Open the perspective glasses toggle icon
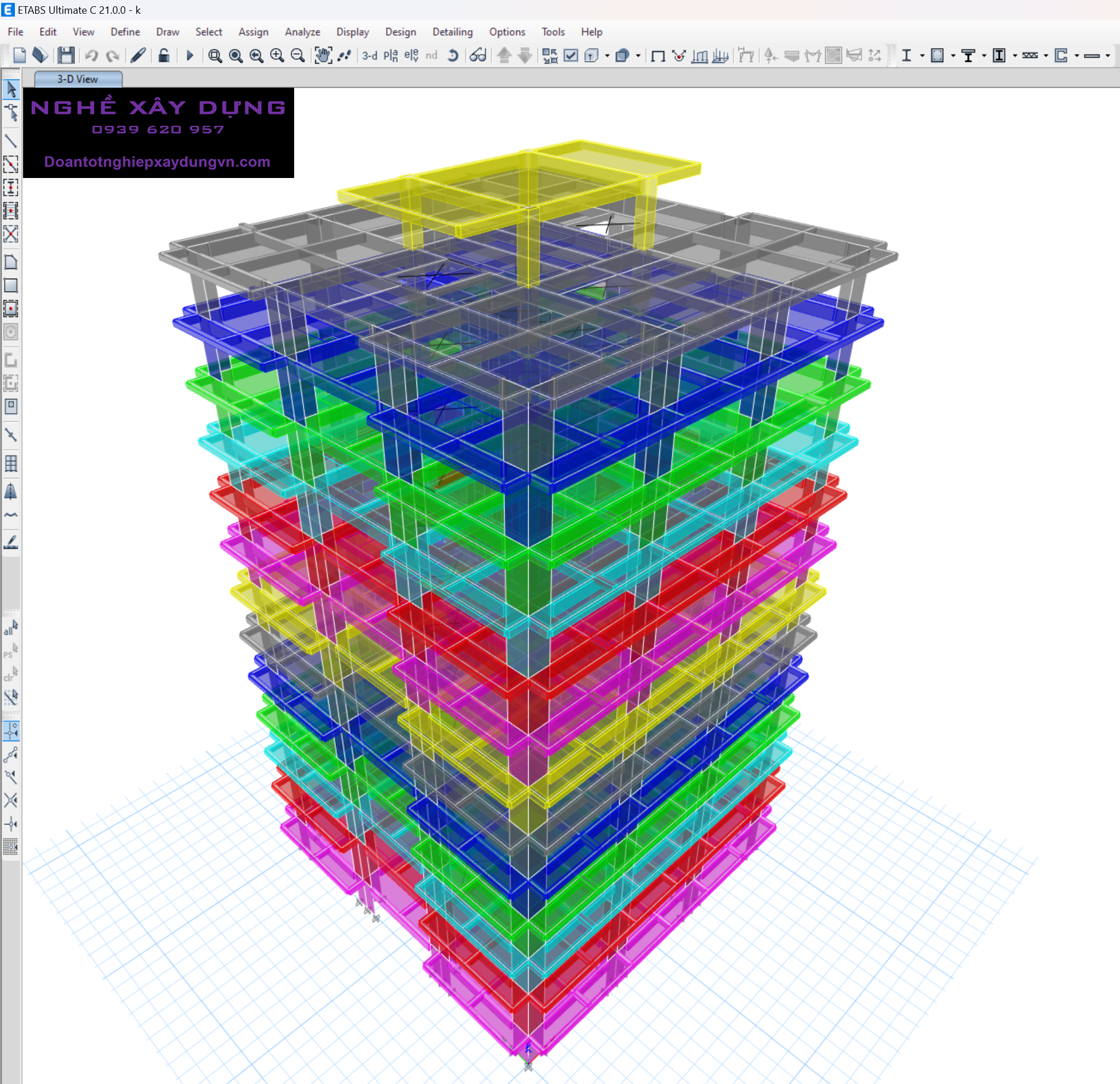The width and height of the screenshot is (1120, 1084). click(x=478, y=56)
